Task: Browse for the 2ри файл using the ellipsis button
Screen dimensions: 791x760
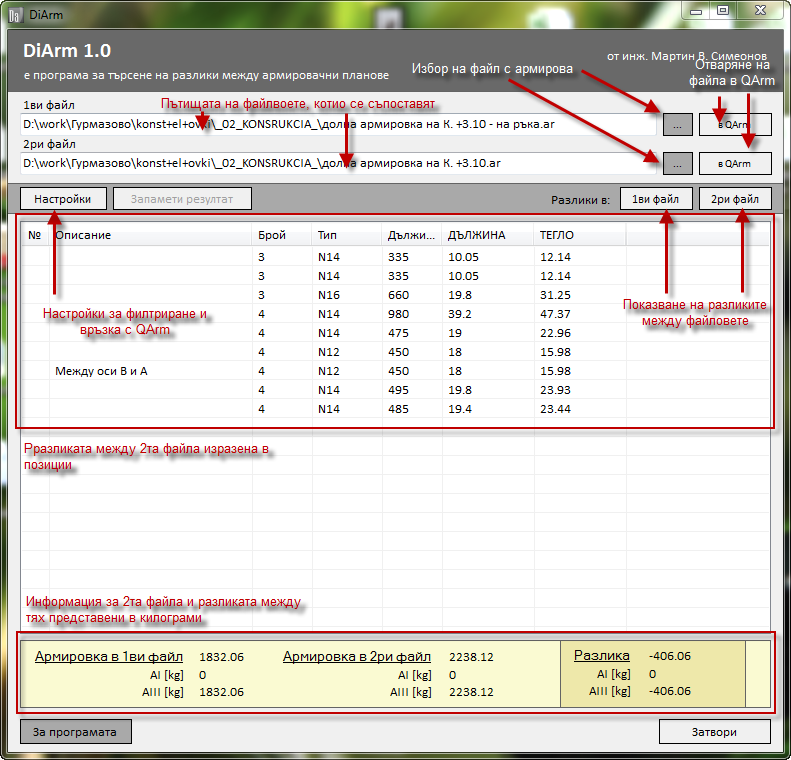Action: [x=676, y=163]
